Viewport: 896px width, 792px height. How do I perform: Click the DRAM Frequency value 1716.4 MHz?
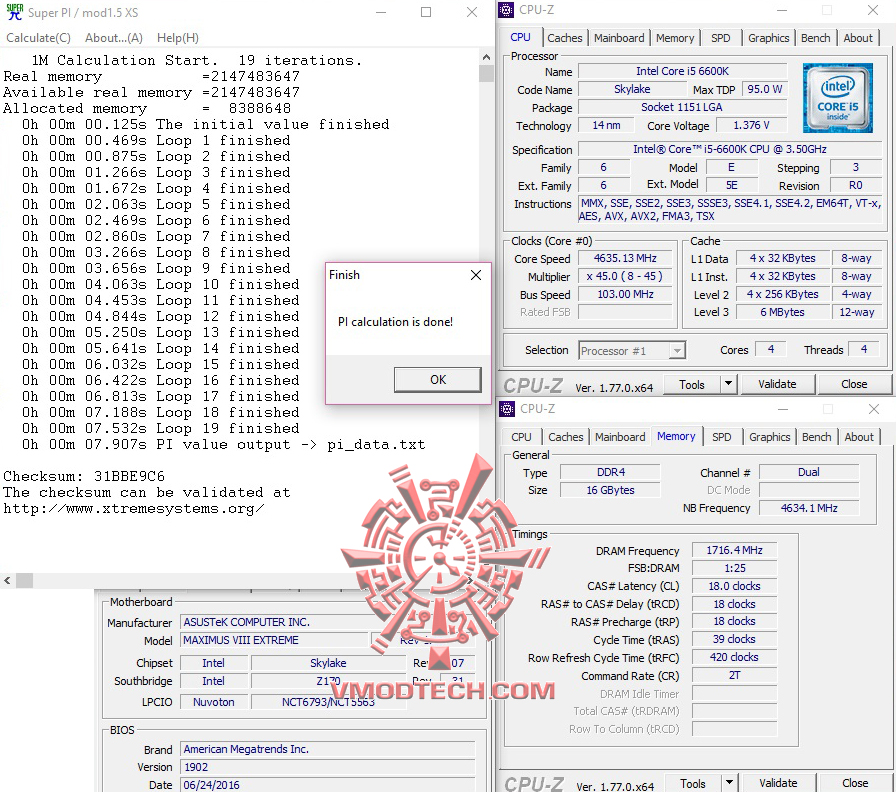[734, 550]
